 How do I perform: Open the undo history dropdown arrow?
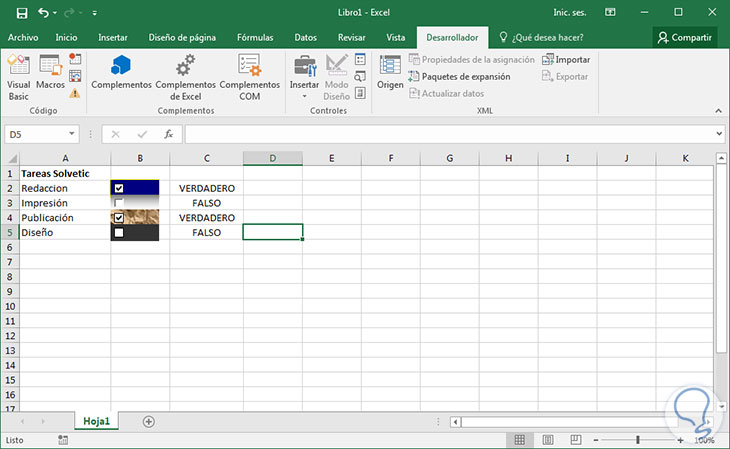[55, 13]
